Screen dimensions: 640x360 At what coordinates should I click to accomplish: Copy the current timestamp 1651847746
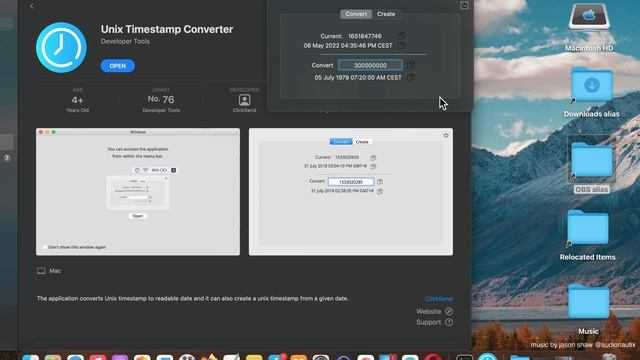point(402,36)
